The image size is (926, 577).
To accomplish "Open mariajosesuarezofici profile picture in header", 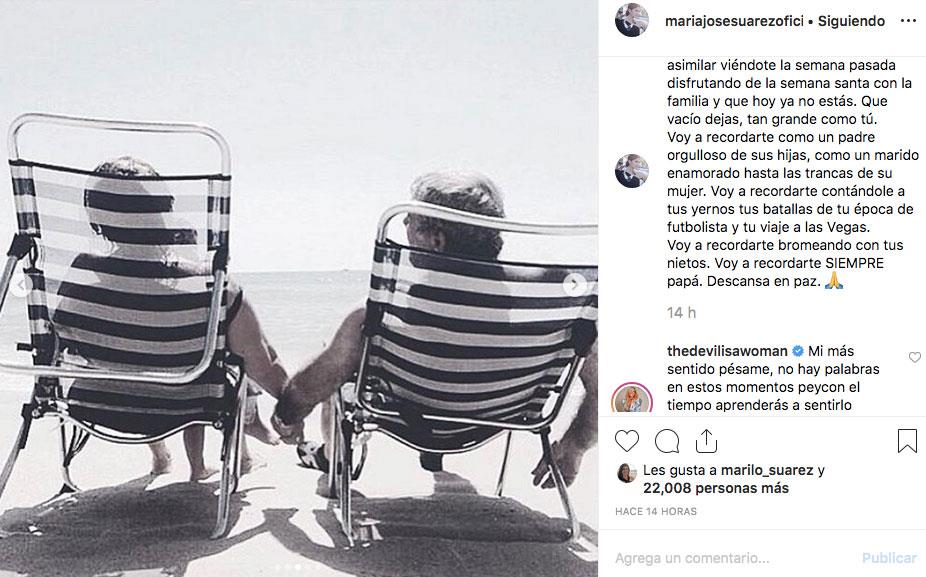I will 632,20.
